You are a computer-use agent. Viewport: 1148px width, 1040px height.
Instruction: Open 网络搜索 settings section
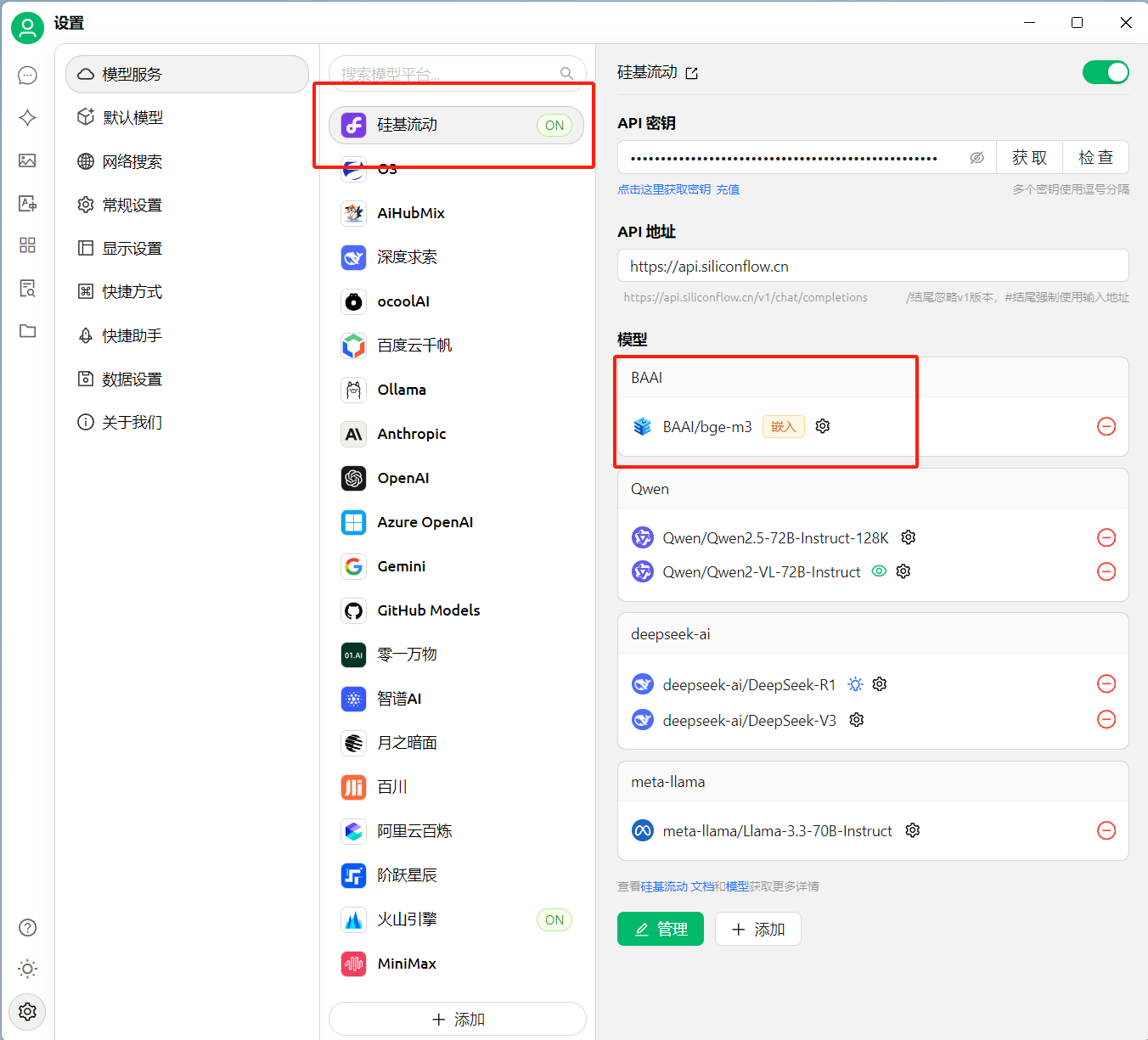pos(132,161)
